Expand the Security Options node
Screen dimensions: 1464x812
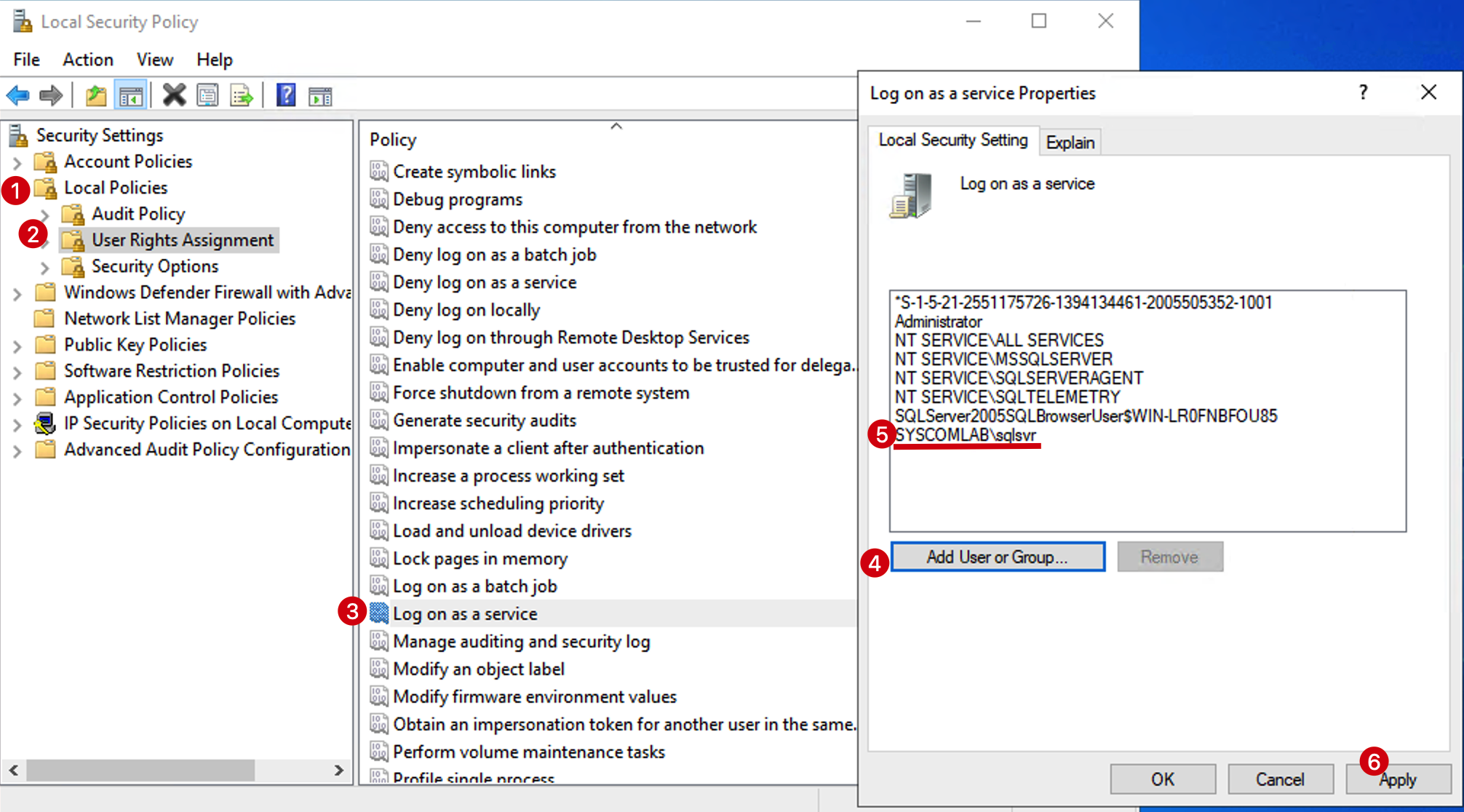45,267
